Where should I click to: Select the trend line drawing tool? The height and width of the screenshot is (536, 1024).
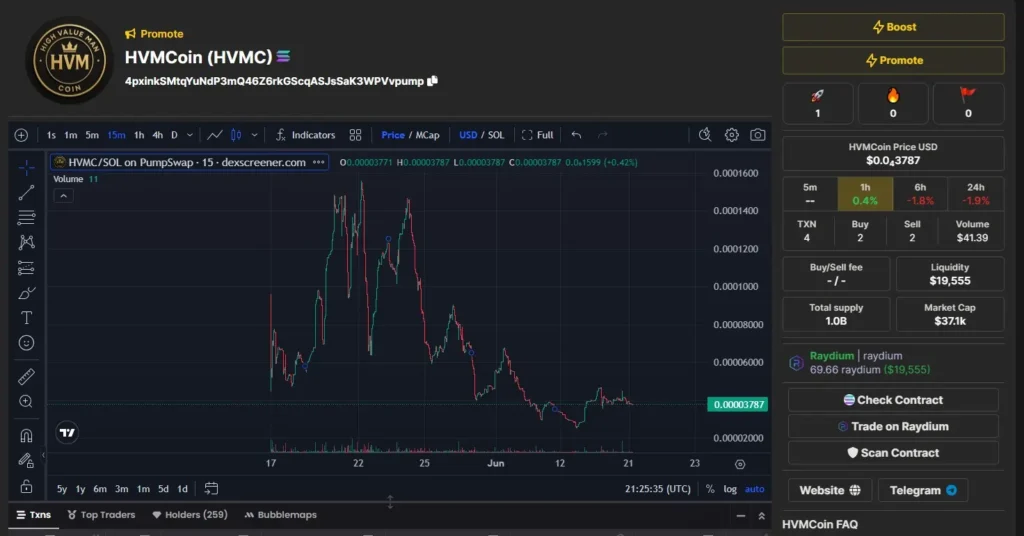(x=26, y=193)
